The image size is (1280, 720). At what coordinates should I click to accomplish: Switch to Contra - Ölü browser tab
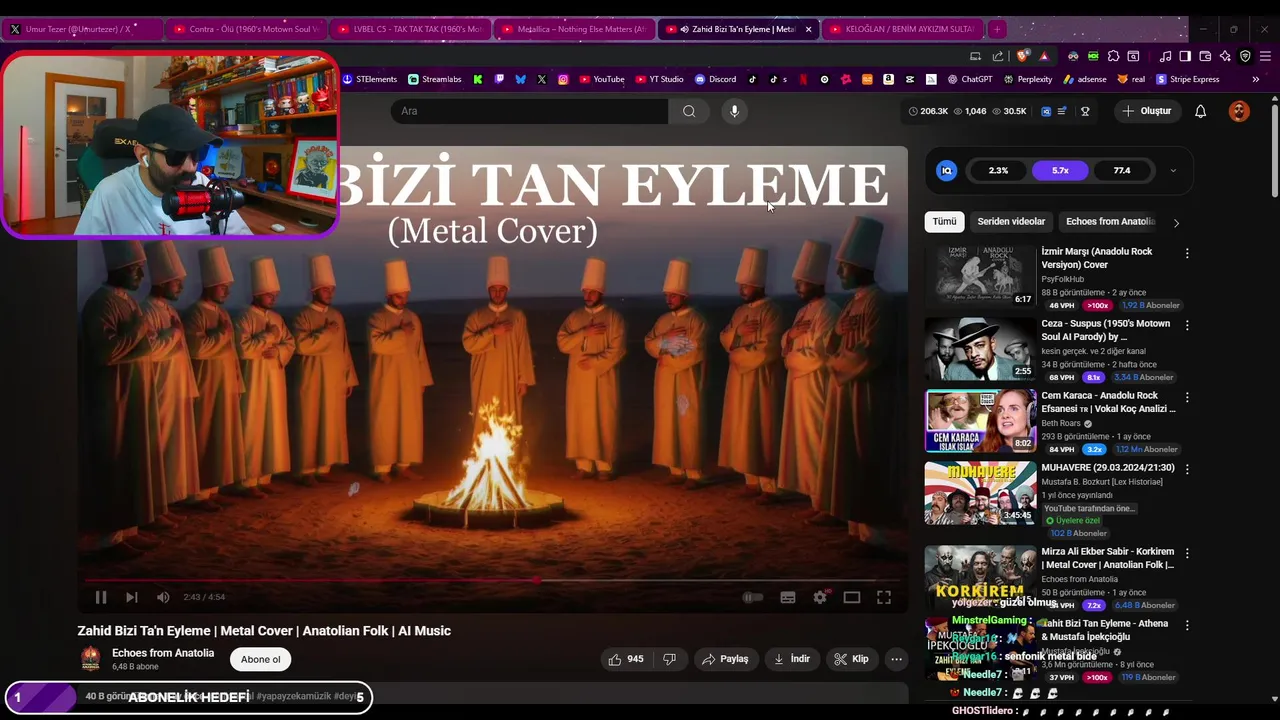[247, 29]
